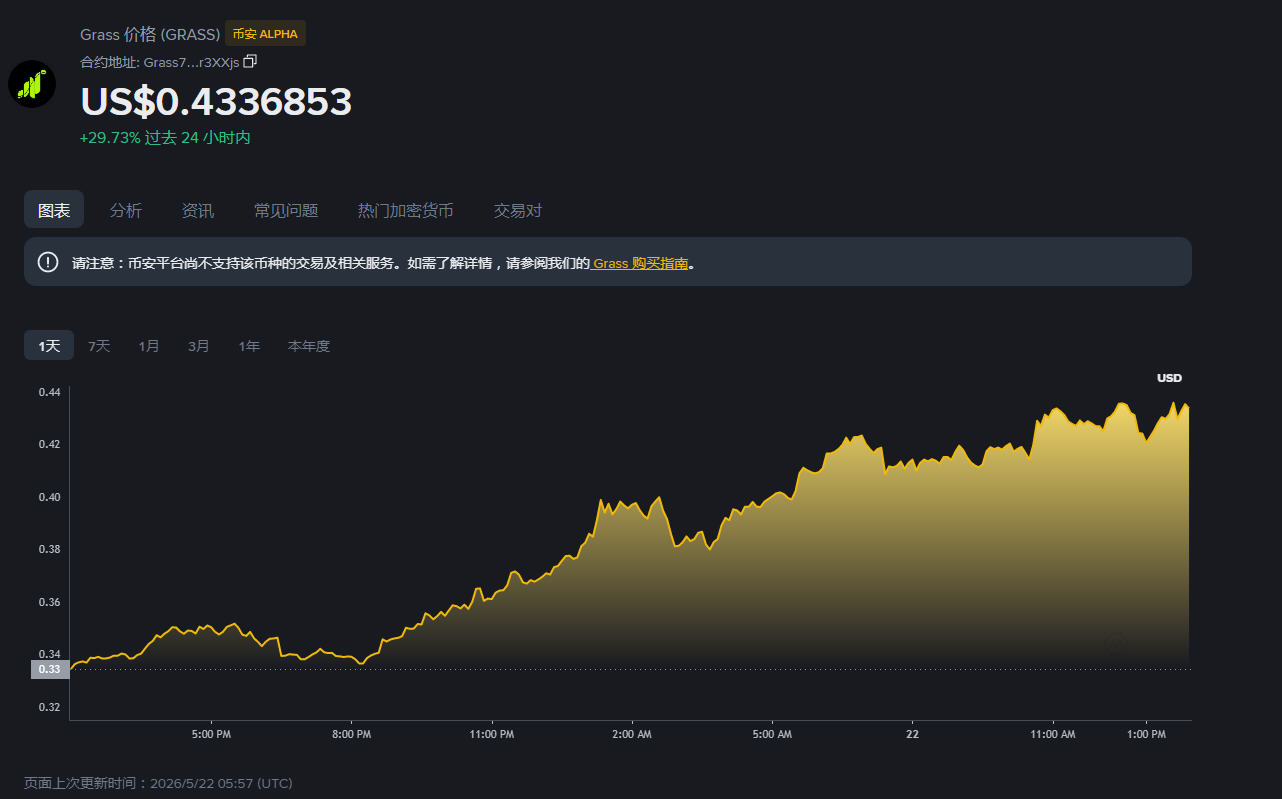Click the 11:00 AM time axis label
This screenshot has height=799, width=1282.
1053,734
